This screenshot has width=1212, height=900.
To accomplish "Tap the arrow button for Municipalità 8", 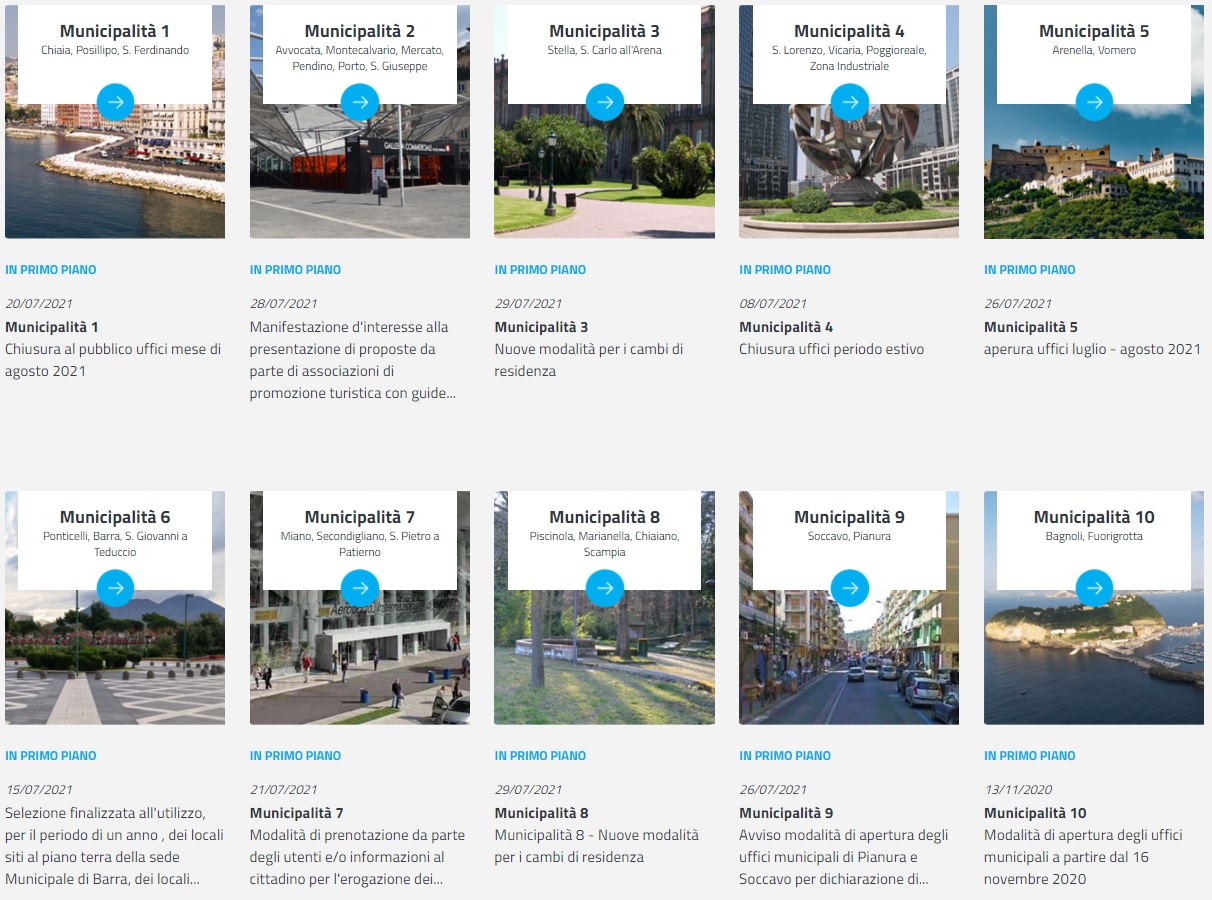I will [604, 588].
